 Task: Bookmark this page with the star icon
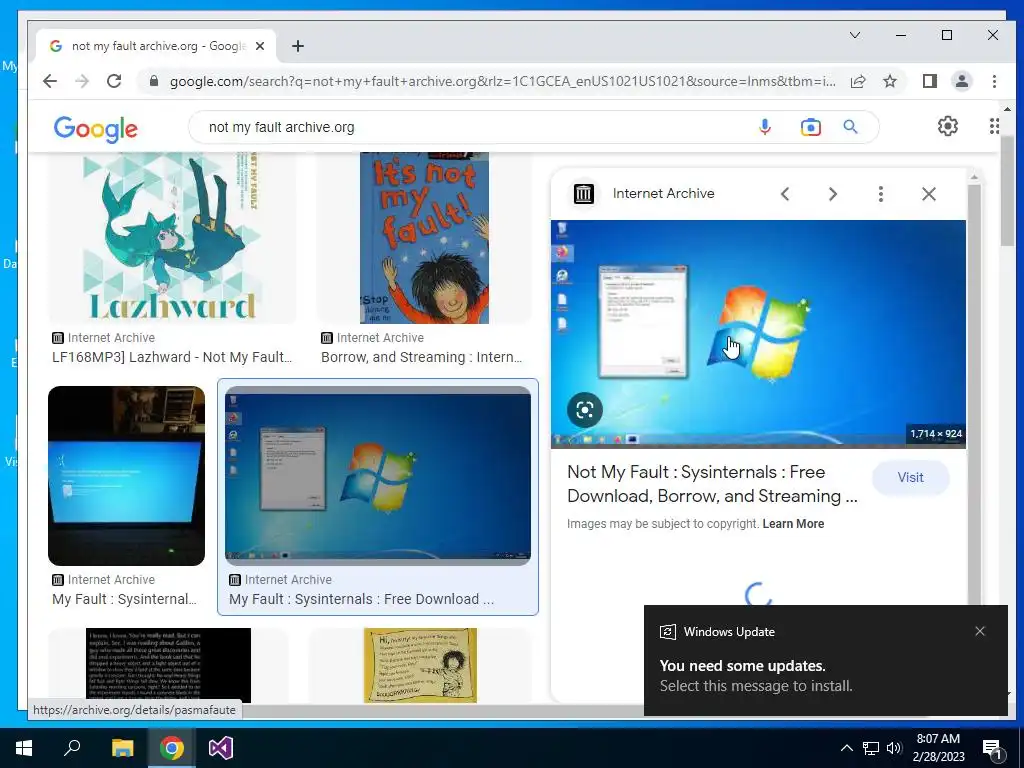click(889, 81)
